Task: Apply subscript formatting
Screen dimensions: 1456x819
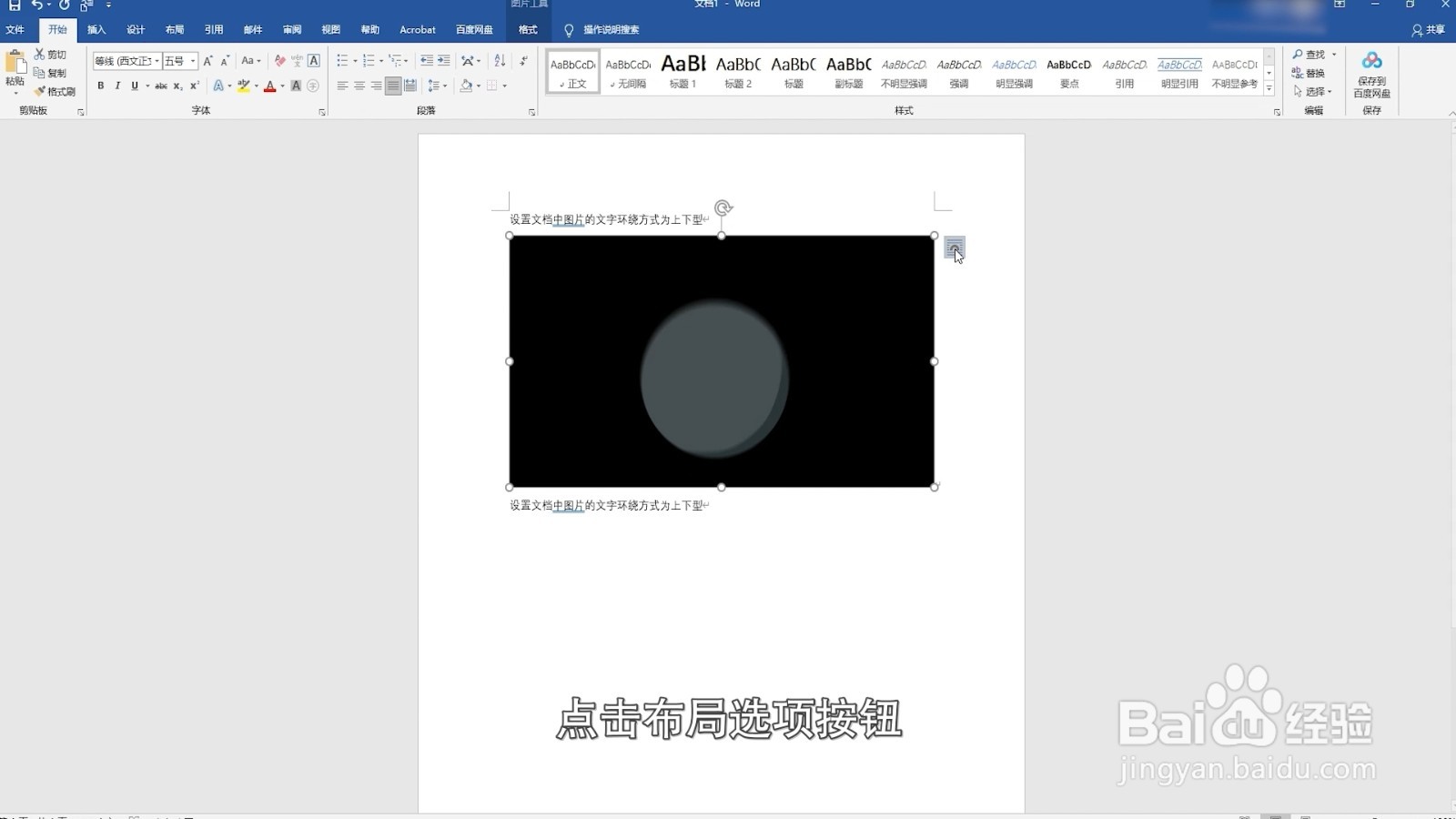Action: tap(177, 86)
